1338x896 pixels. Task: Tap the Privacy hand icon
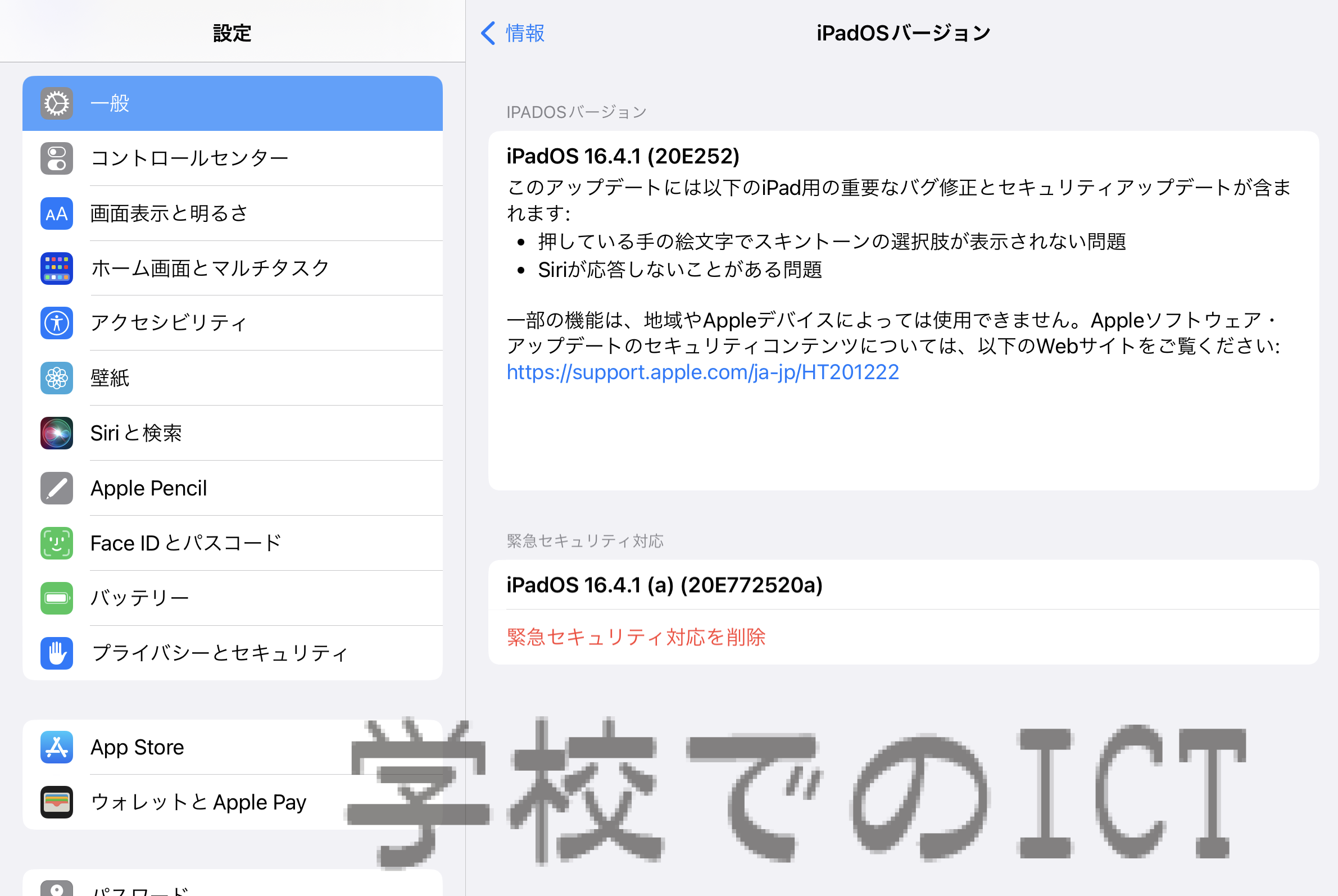57,653
